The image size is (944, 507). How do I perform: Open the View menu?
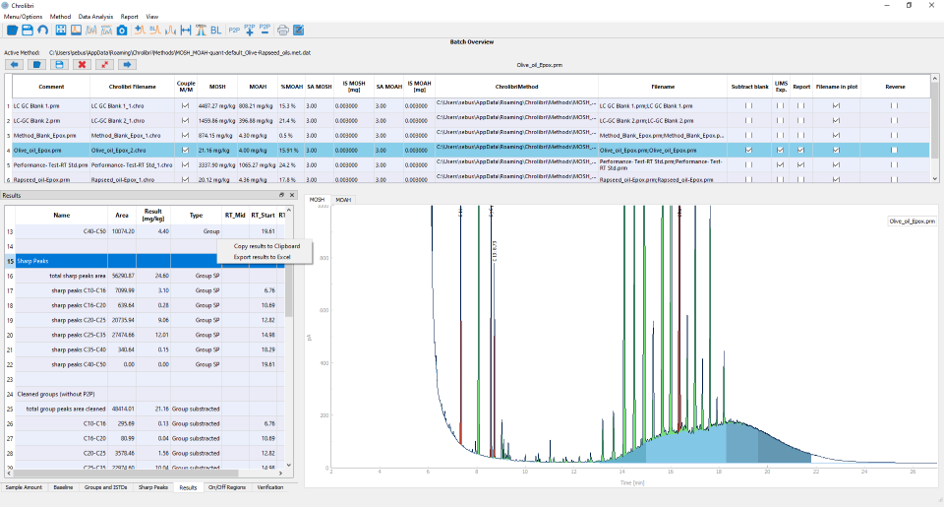pyautogui.click(x=152, y=17)
